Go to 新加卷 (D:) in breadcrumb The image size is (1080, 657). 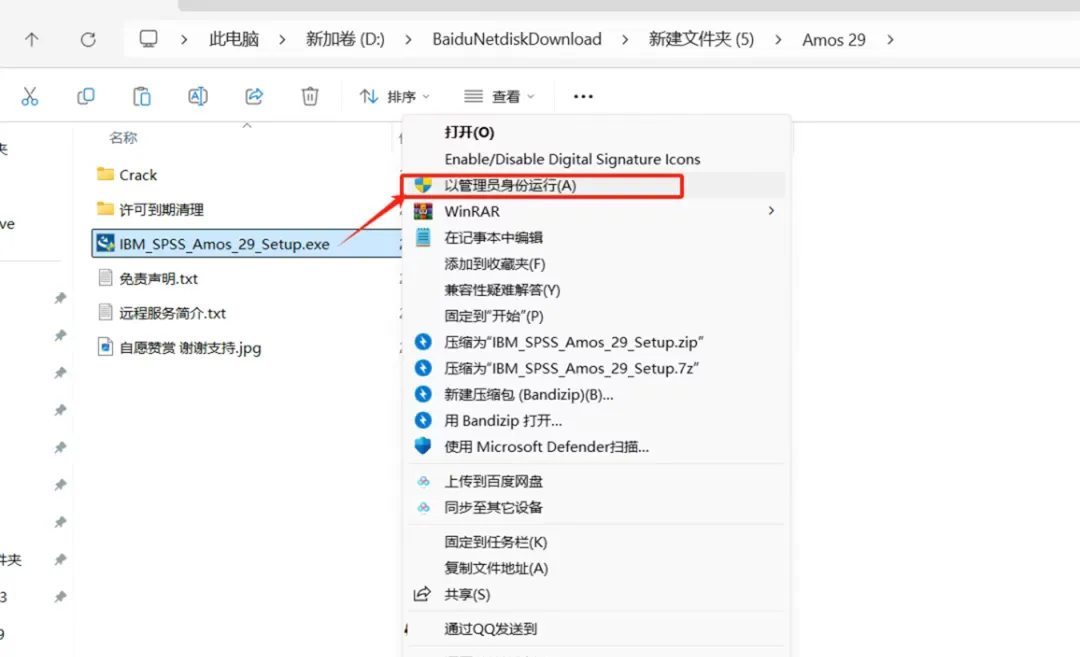(x=345, y=39)
